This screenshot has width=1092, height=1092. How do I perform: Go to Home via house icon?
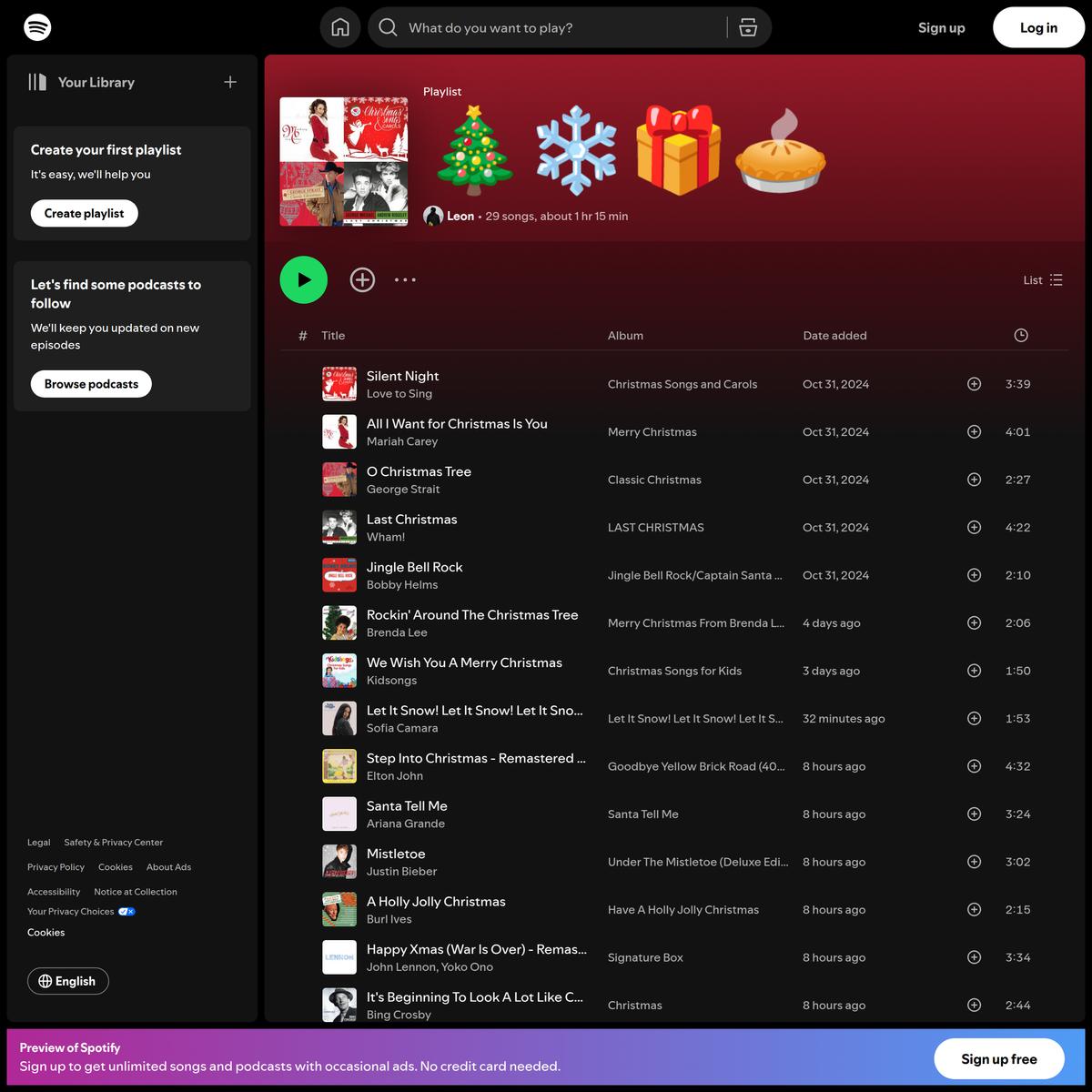[340, 27]
